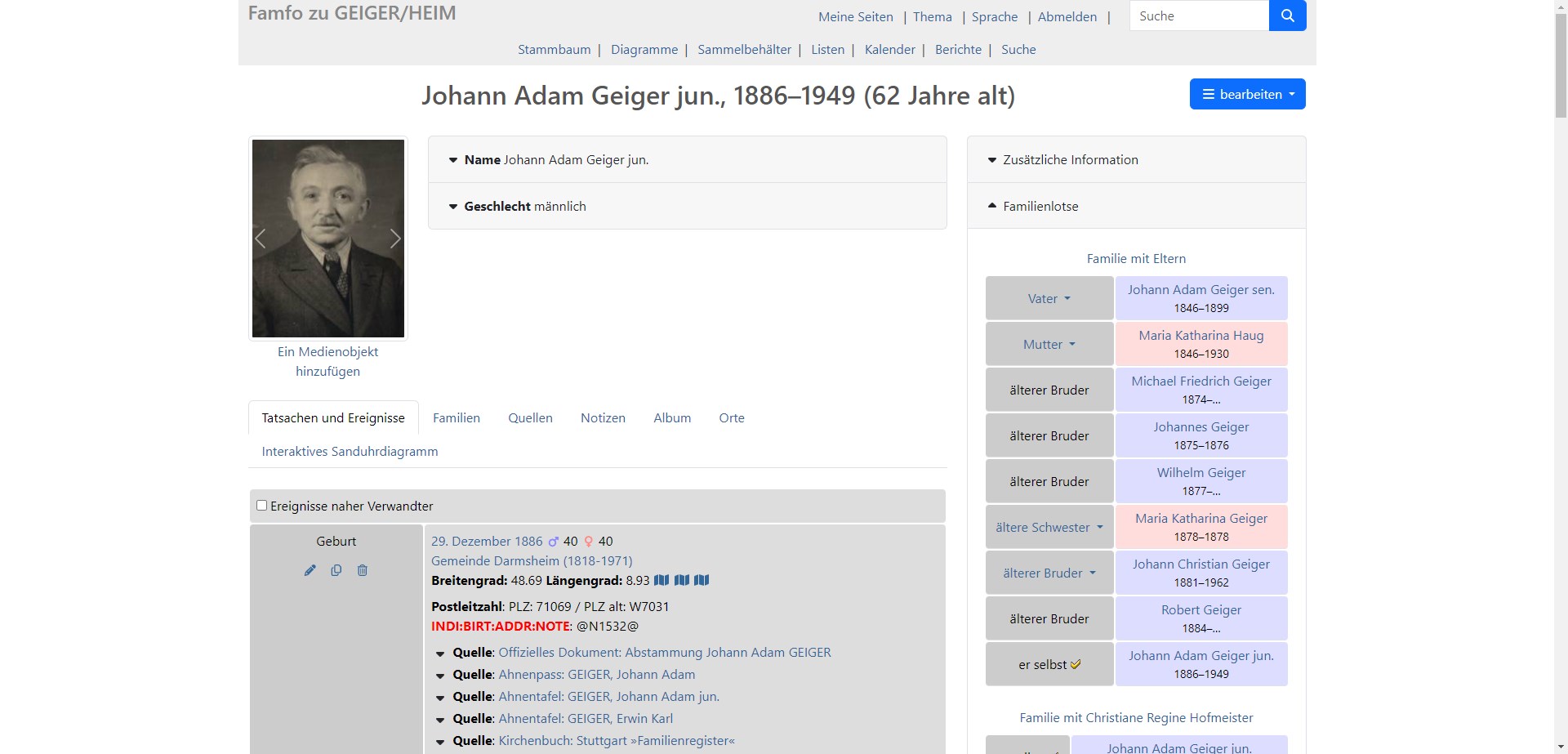Open the bearbeiten dropdown menu

[1247, 94]
